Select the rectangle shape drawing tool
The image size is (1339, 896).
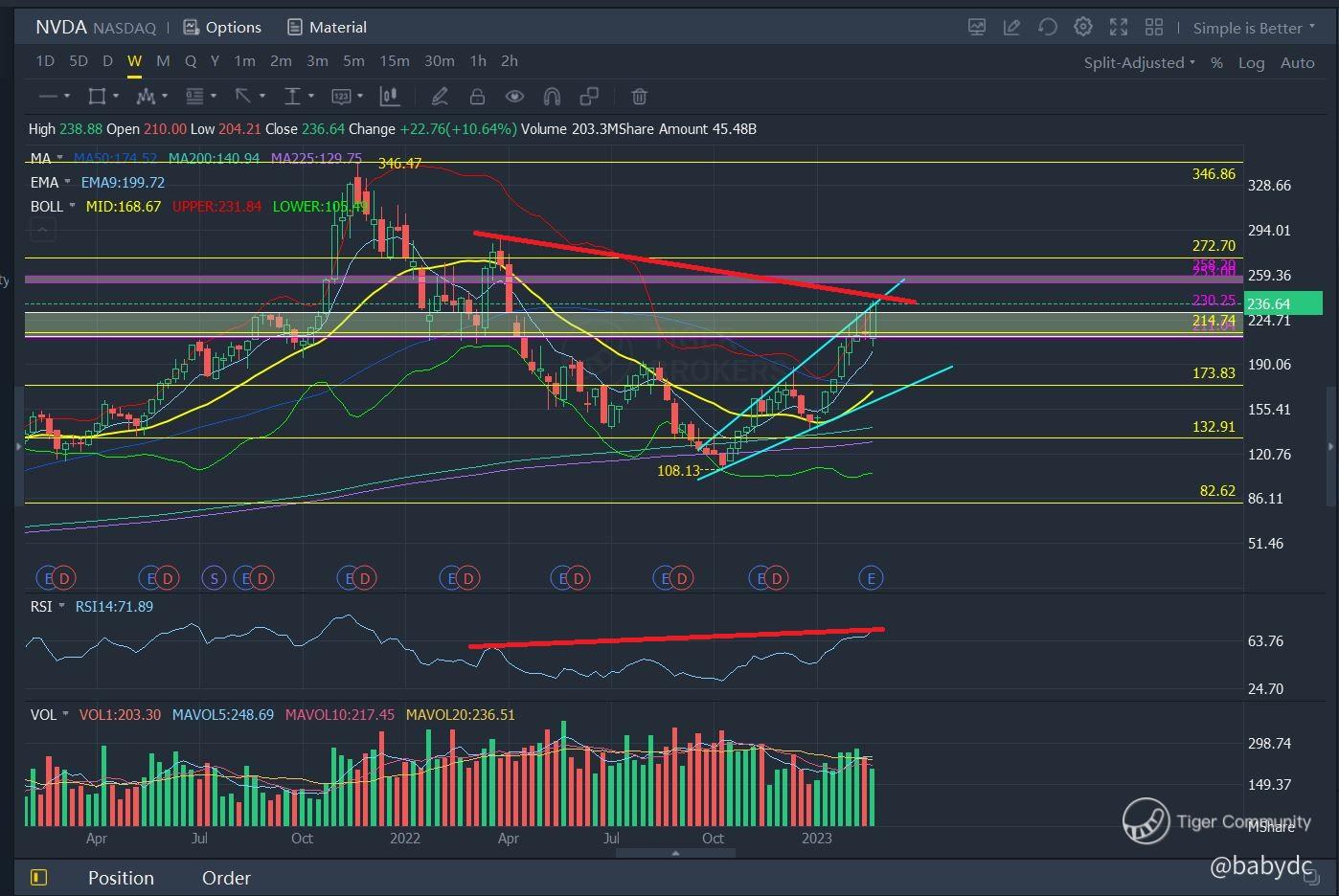[x=96, y=96]
